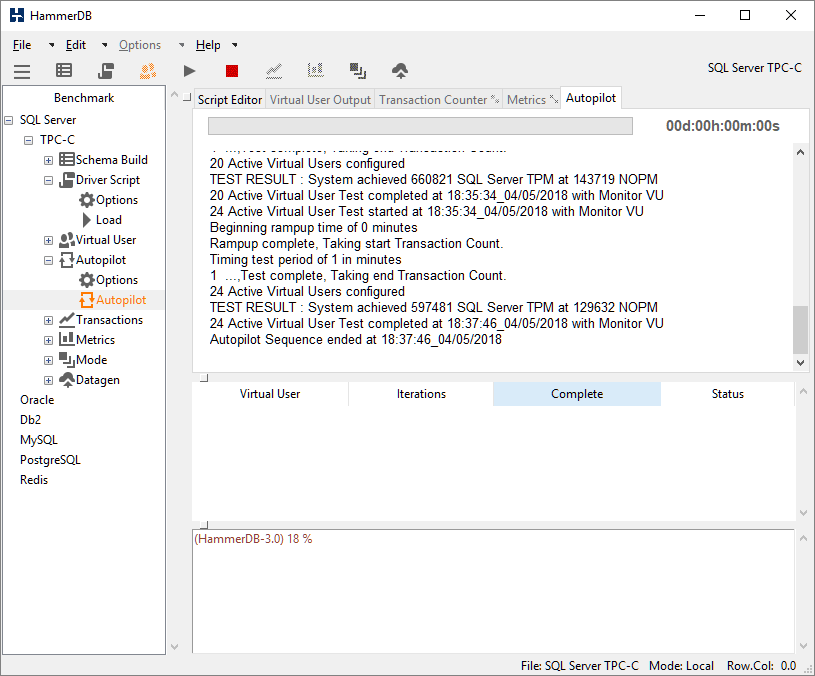Switch to the Metrics tab
Viewport: 815px width, 676px height.
tap(532, 99)
